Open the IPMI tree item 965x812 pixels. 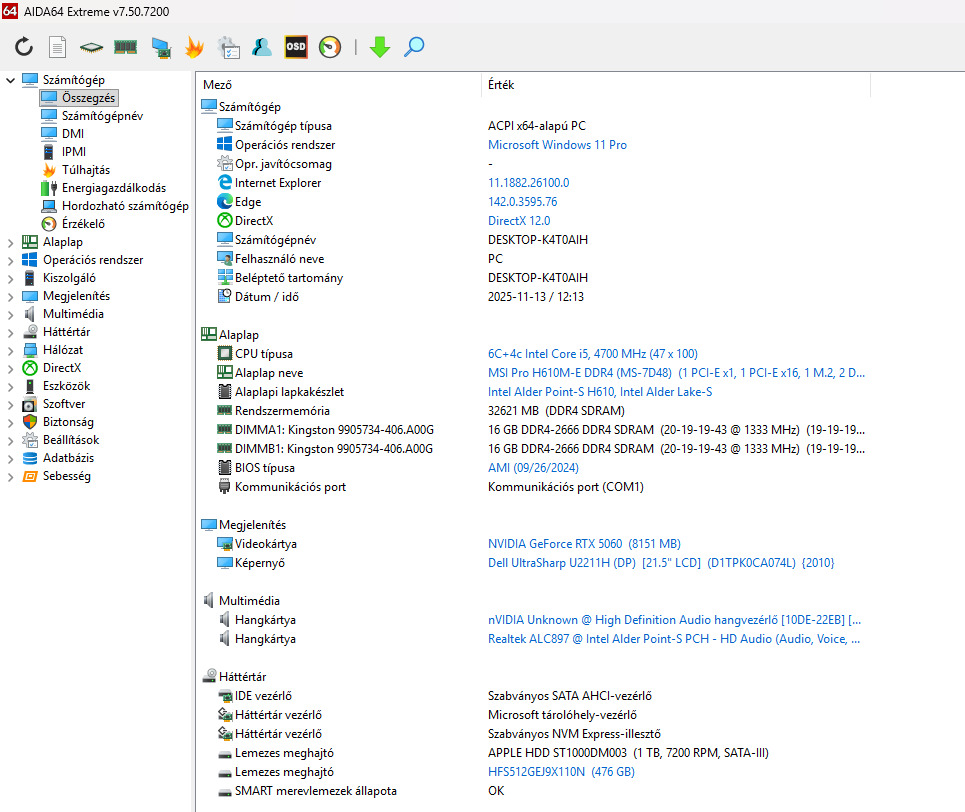click(74, 151)
